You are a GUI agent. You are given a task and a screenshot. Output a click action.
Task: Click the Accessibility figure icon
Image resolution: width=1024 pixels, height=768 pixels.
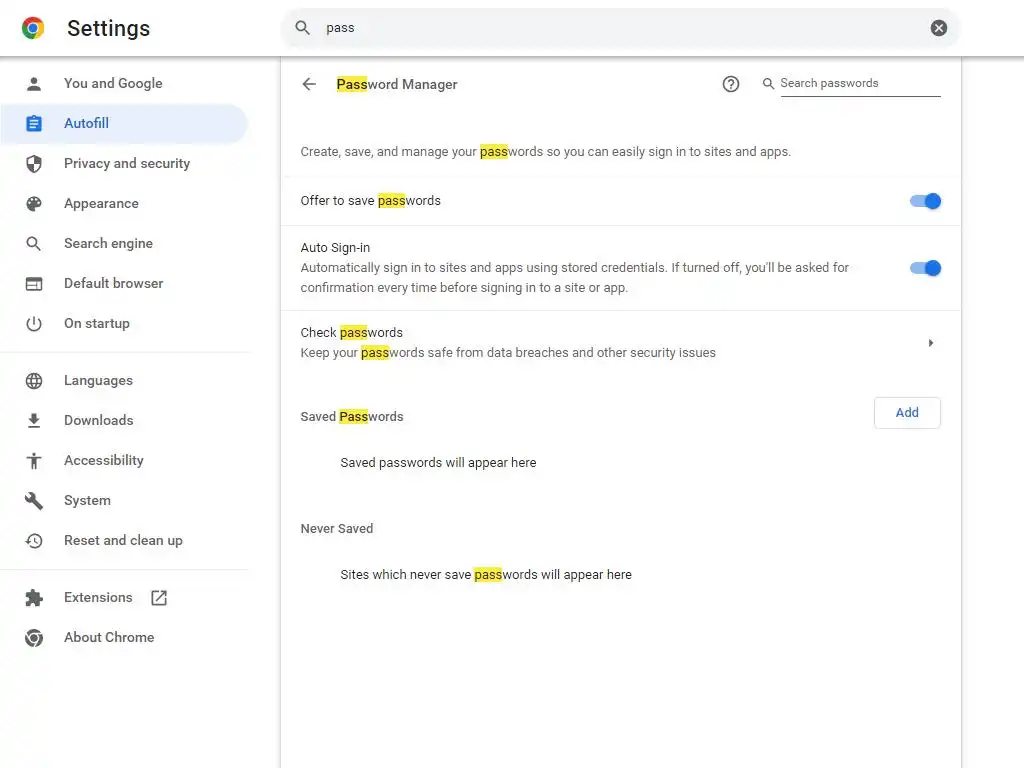(x=34, y=460)
